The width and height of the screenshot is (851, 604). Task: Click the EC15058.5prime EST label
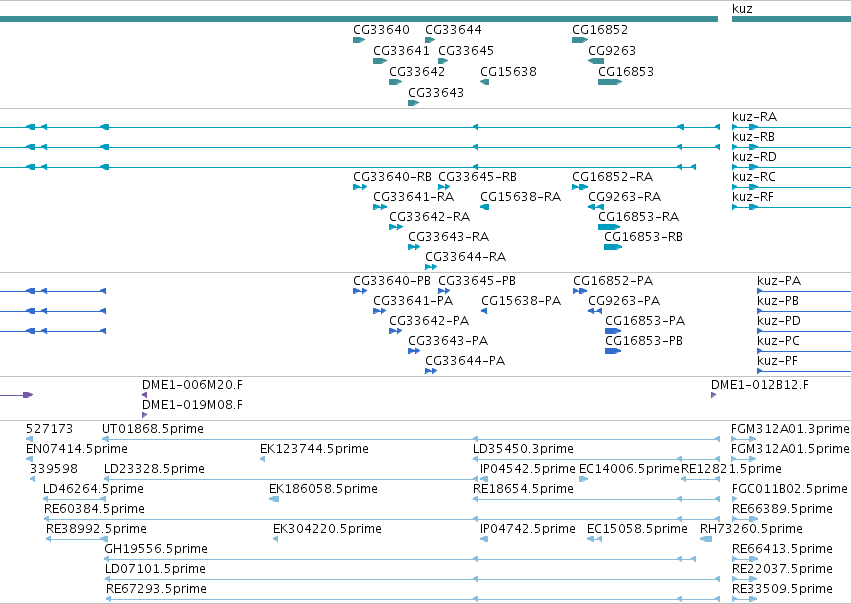pyautogui.click(x=637, y=529)
